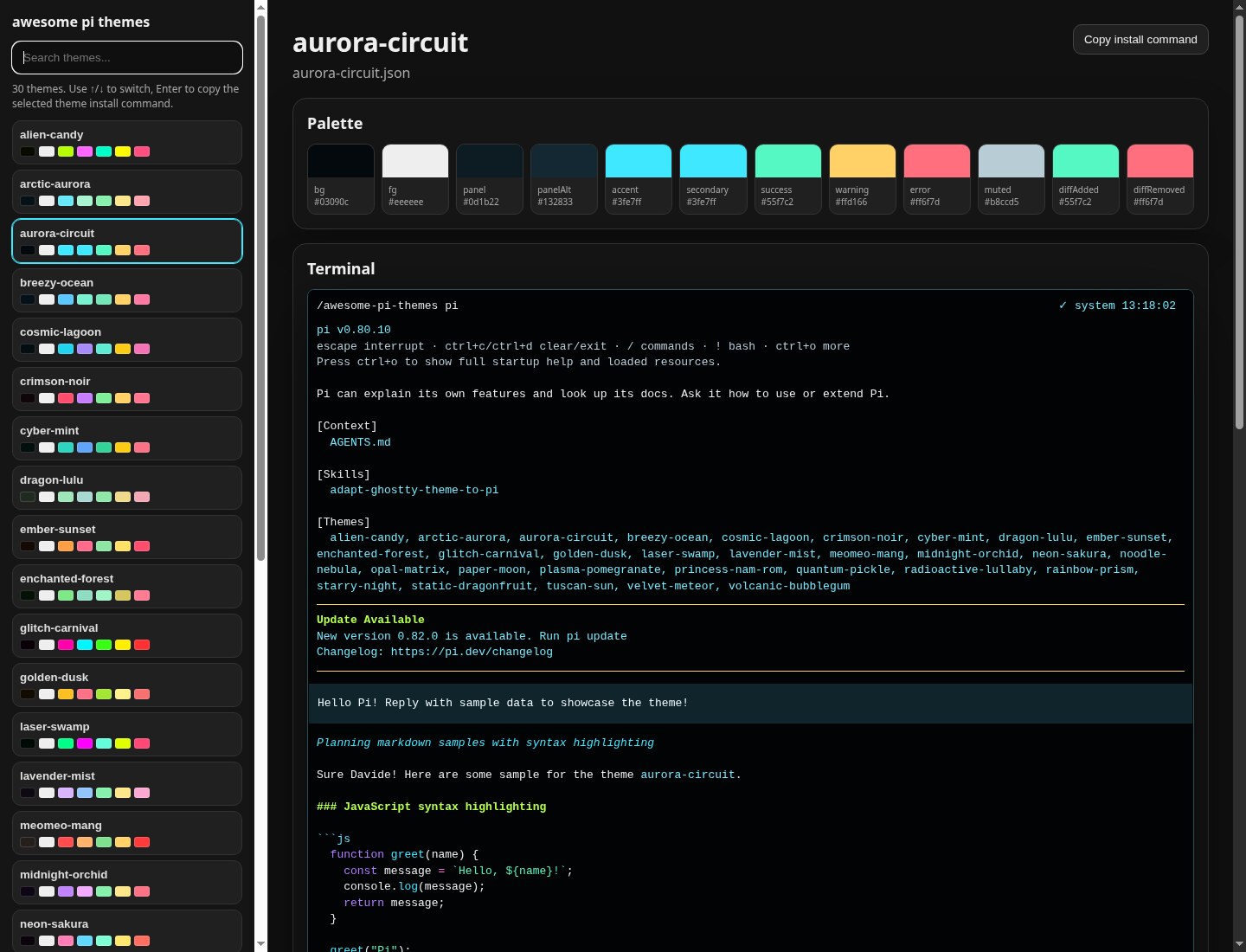Click the AGENTS.md context entry
1246x952 pixels.
(360, 443)
